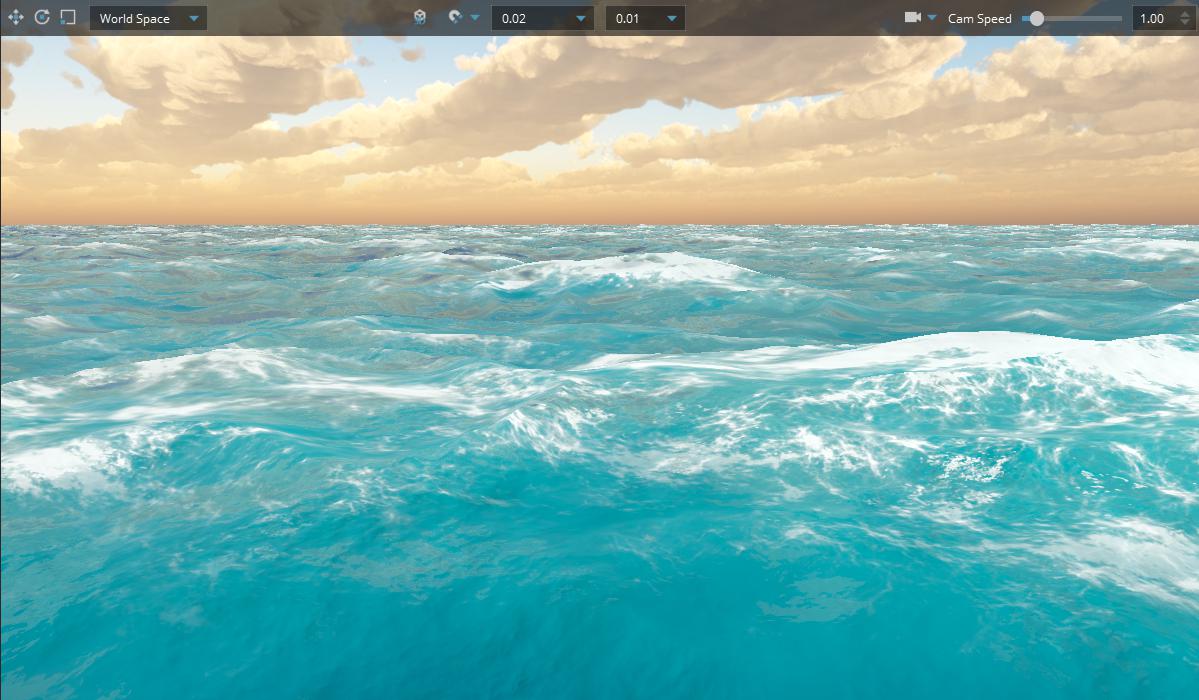Open the 0.02 snap value dropdown
This screenshot has width=1199, height=700.
tap(542, 18)
